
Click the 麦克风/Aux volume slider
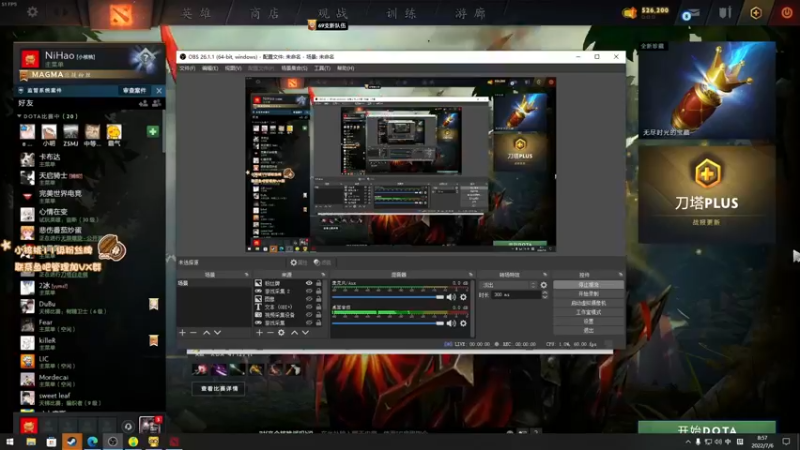pyautogui.click(x=388, y=297)
